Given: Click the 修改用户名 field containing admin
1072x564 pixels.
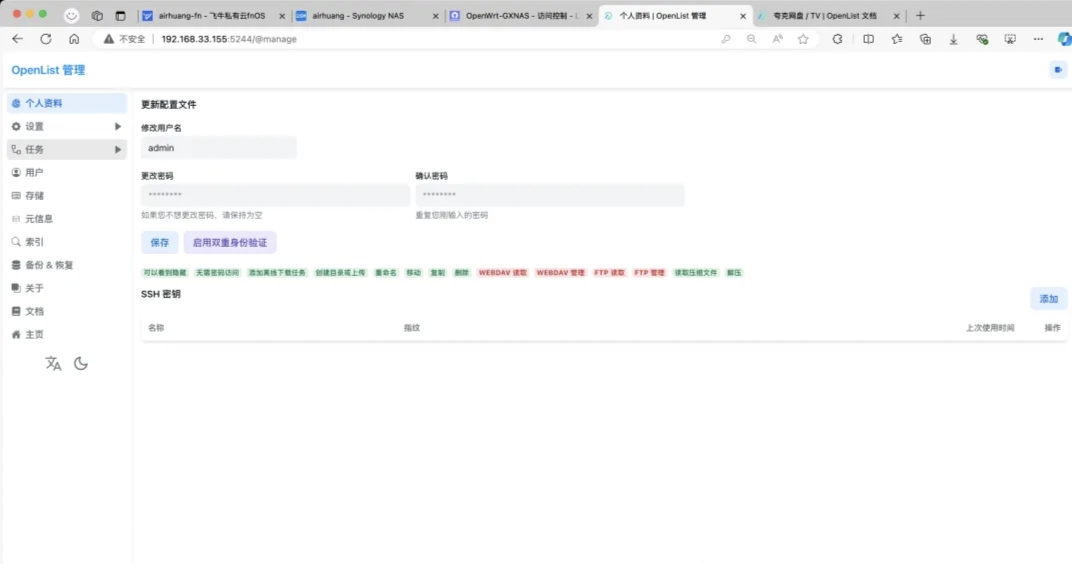Looking at the screenshot, I should click(219, 148).
